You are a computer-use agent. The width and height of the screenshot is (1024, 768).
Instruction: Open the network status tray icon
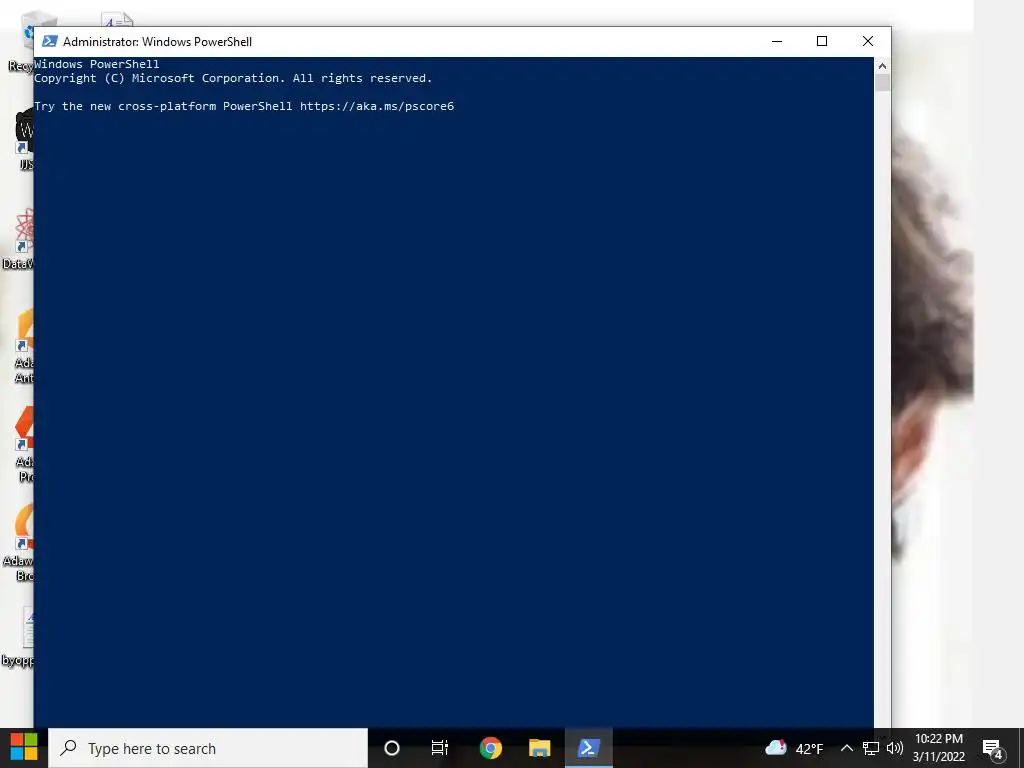[871, 748]
